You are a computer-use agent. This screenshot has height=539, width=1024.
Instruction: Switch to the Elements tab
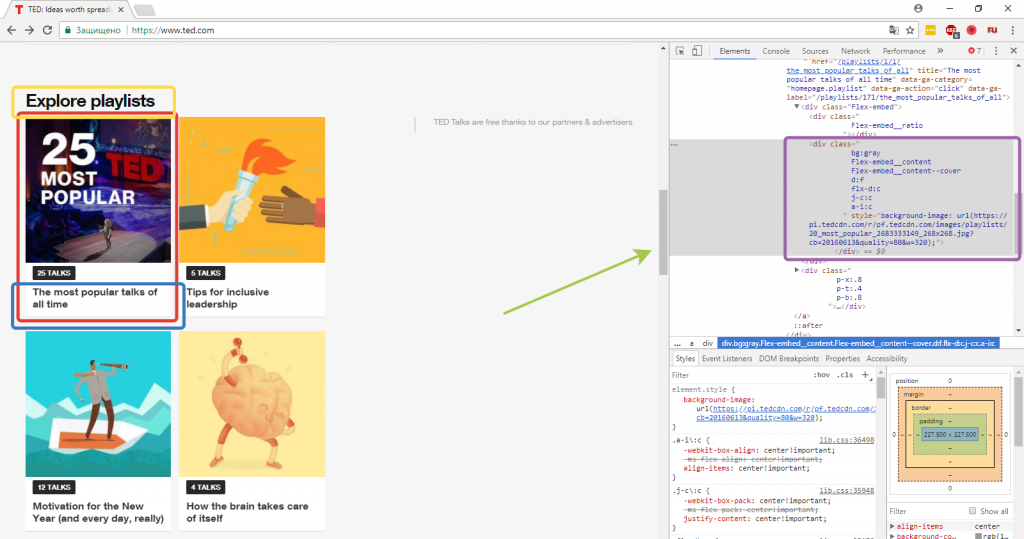(x=735, y=51)
